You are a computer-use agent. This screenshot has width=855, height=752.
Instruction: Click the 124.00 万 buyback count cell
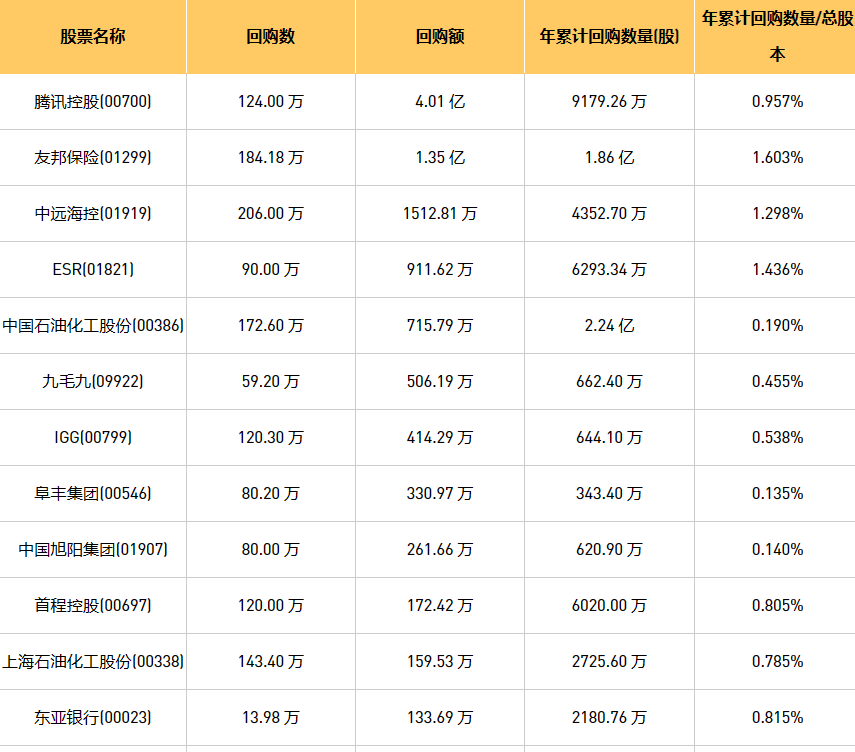pyautogui.click(x=270, y=101)
